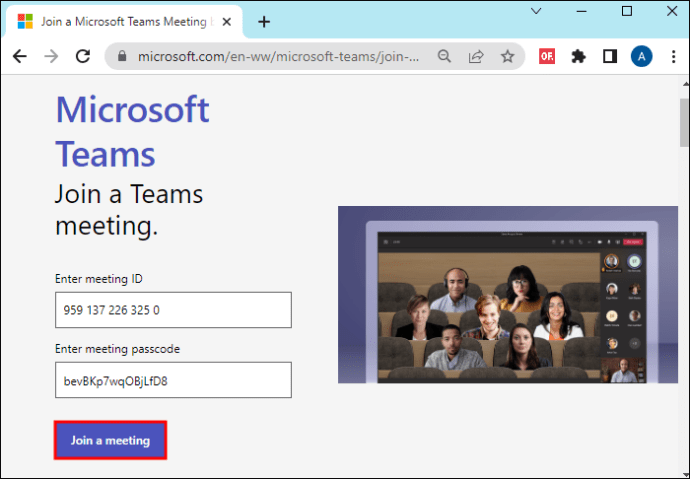The width and height of the screenshot is (690, 479).
Task: Open a new browser tab
Action: (x=264, y=22)
